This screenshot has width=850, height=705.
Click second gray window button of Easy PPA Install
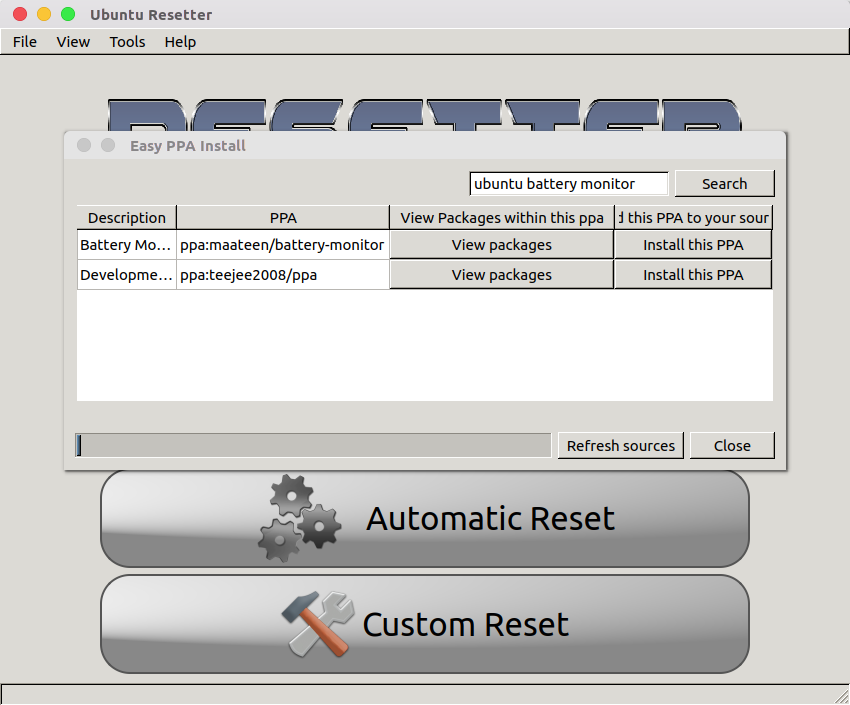coord(108,145)
